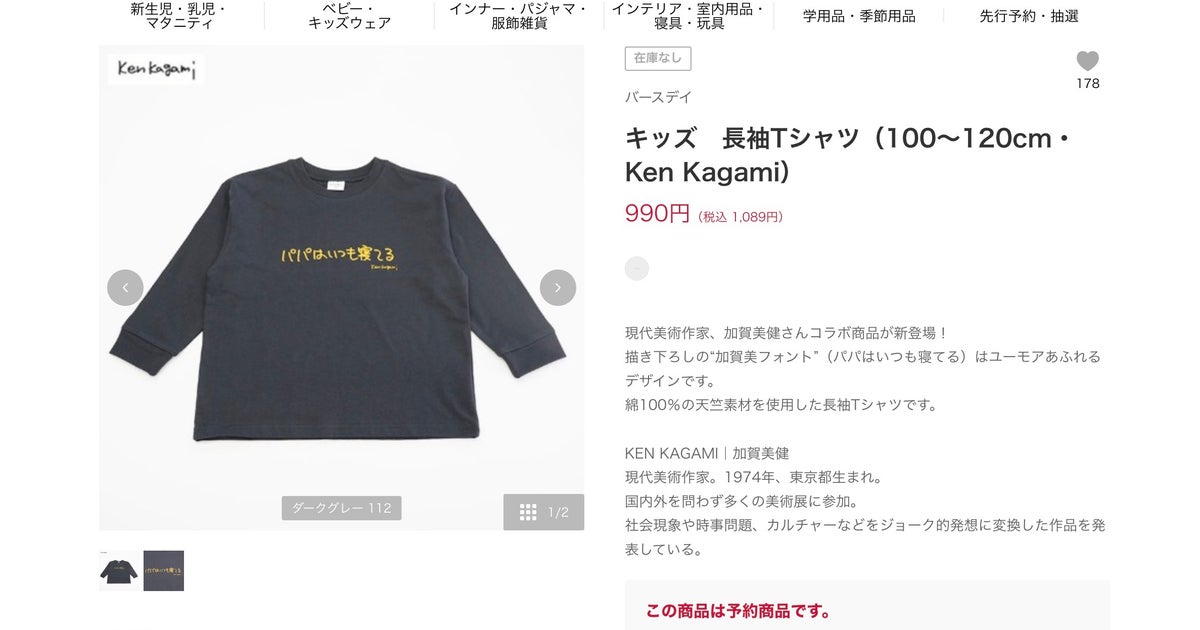Click the Ken Kagami brand logo
Viewport: 1200px width, 630px height.
point(156,69)
